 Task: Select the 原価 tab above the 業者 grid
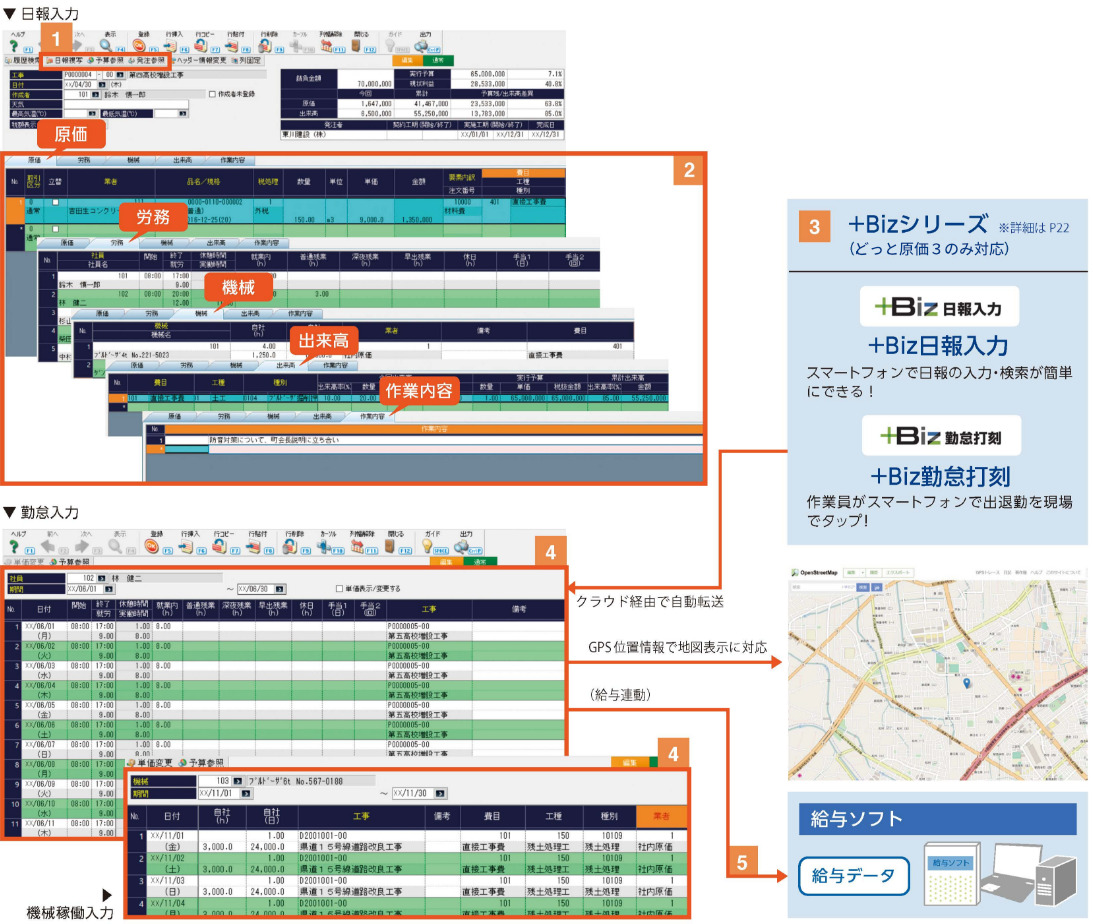tap(34, 160)
